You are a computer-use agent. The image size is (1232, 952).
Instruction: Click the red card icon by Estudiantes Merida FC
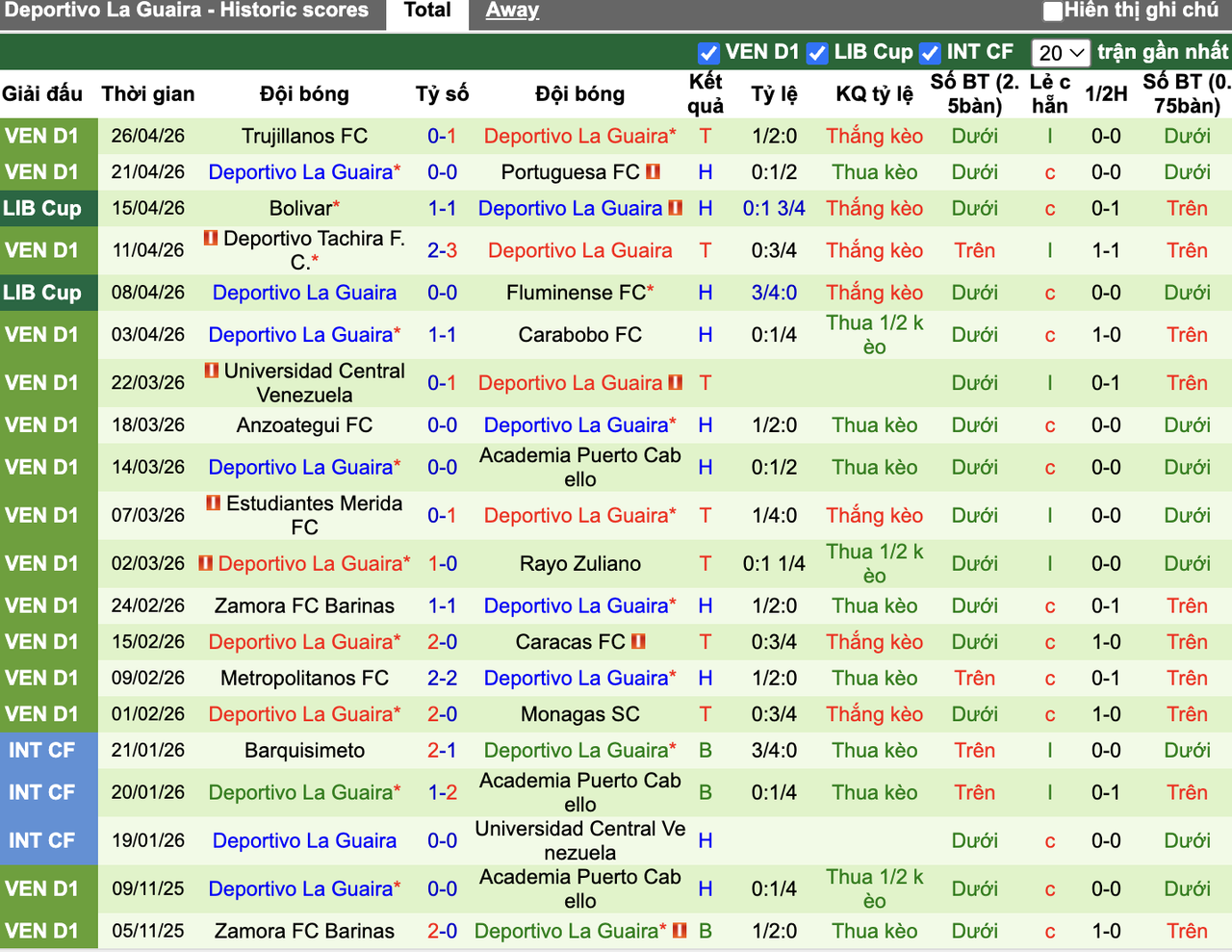(214, 503)
